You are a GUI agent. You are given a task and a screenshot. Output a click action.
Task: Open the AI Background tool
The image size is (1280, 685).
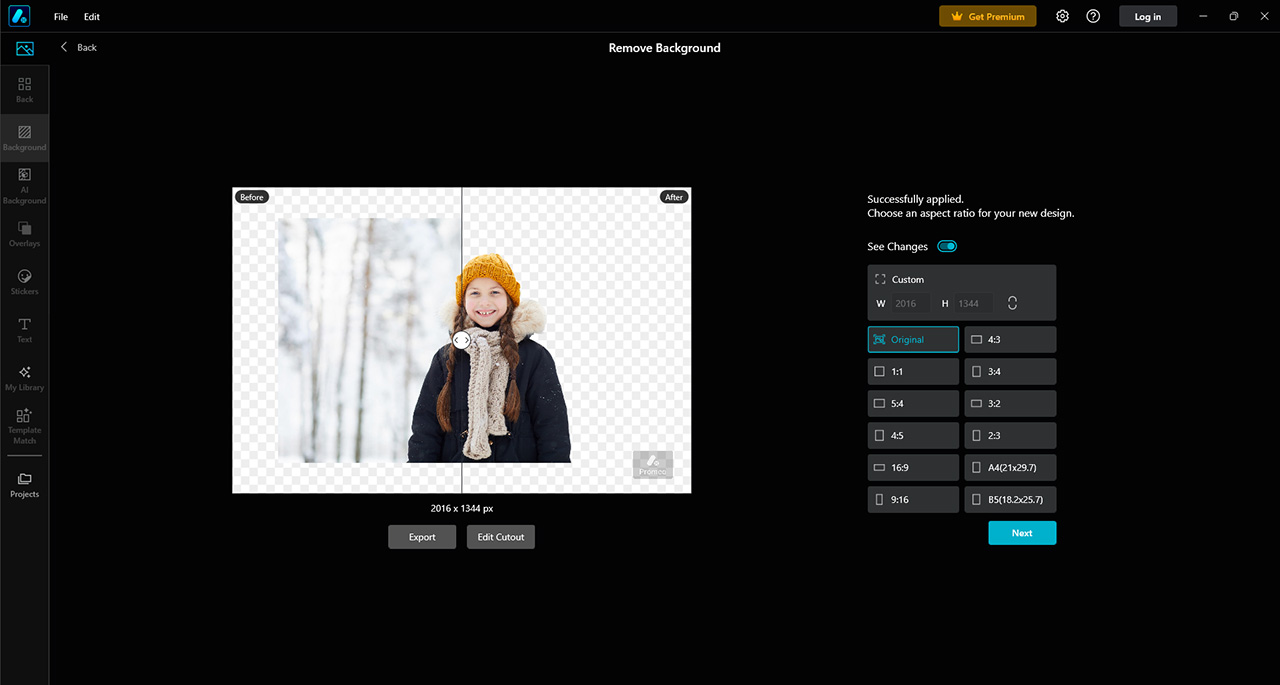[x=24, y=186]
